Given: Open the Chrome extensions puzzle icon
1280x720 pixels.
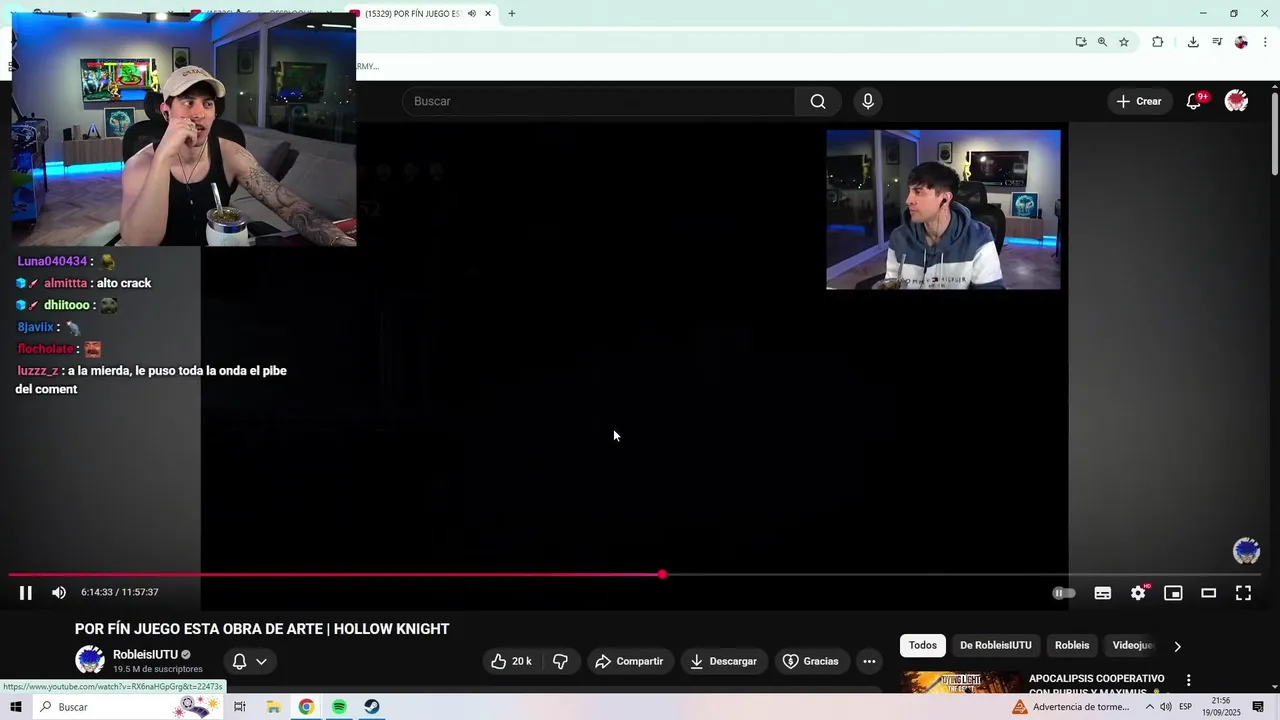Looking at the screenshot, I should pos(1158,42).
